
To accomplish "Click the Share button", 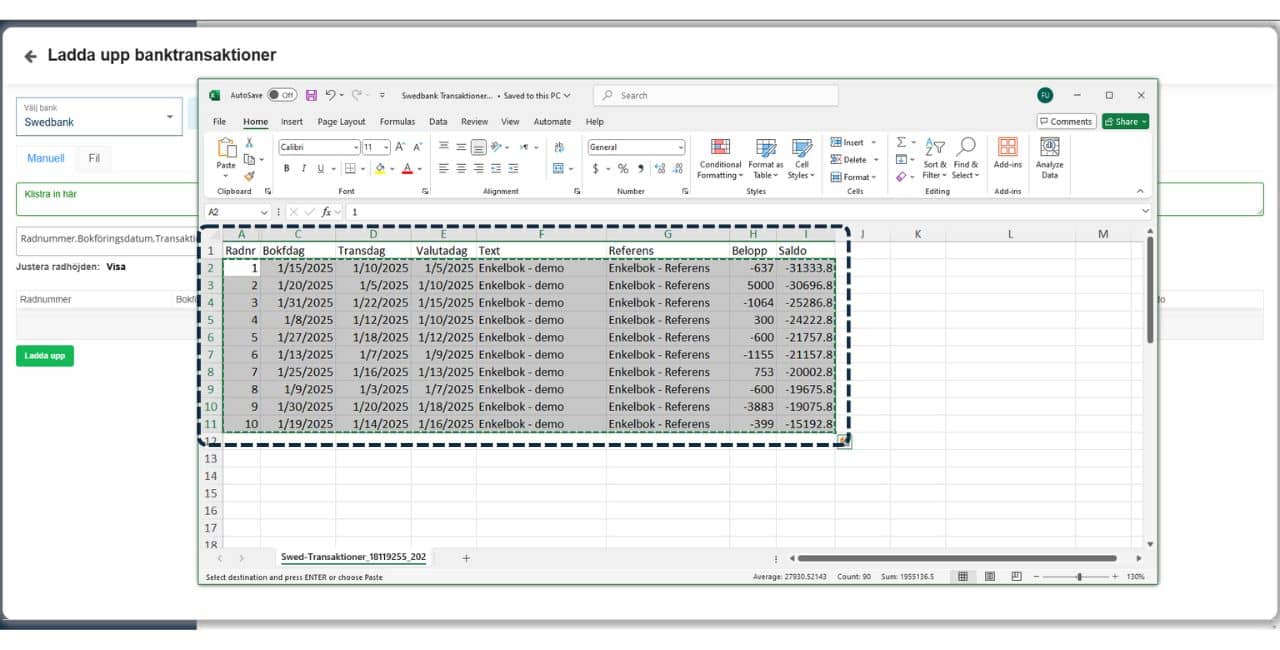I will [1125, 121].
